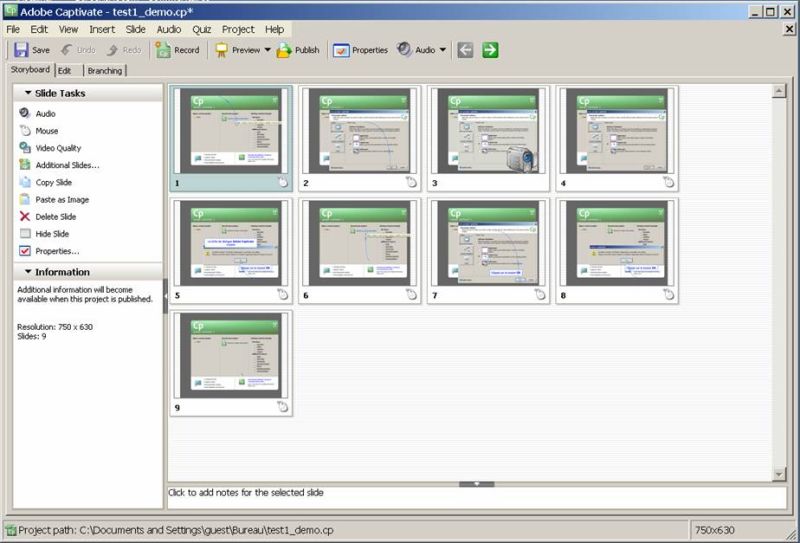Select slide 7 thumbnail
Image resolution: width=800 pixels, height=543 pixels.
coord(488,251)
